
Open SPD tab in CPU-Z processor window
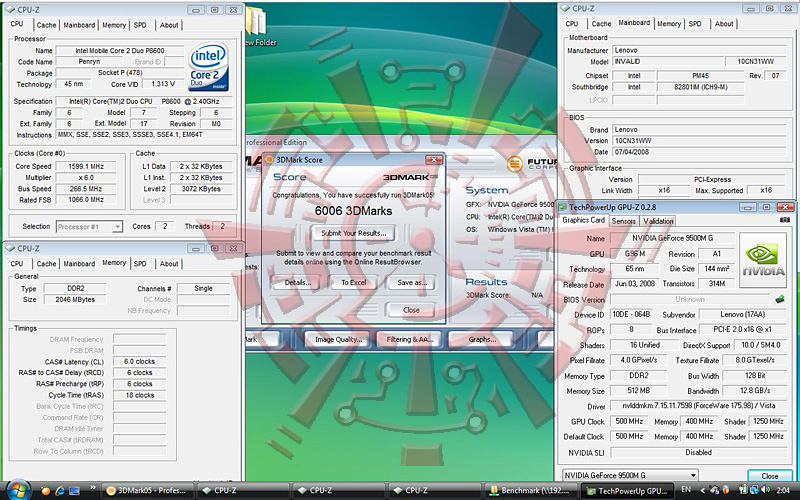[x=140, y=25]
